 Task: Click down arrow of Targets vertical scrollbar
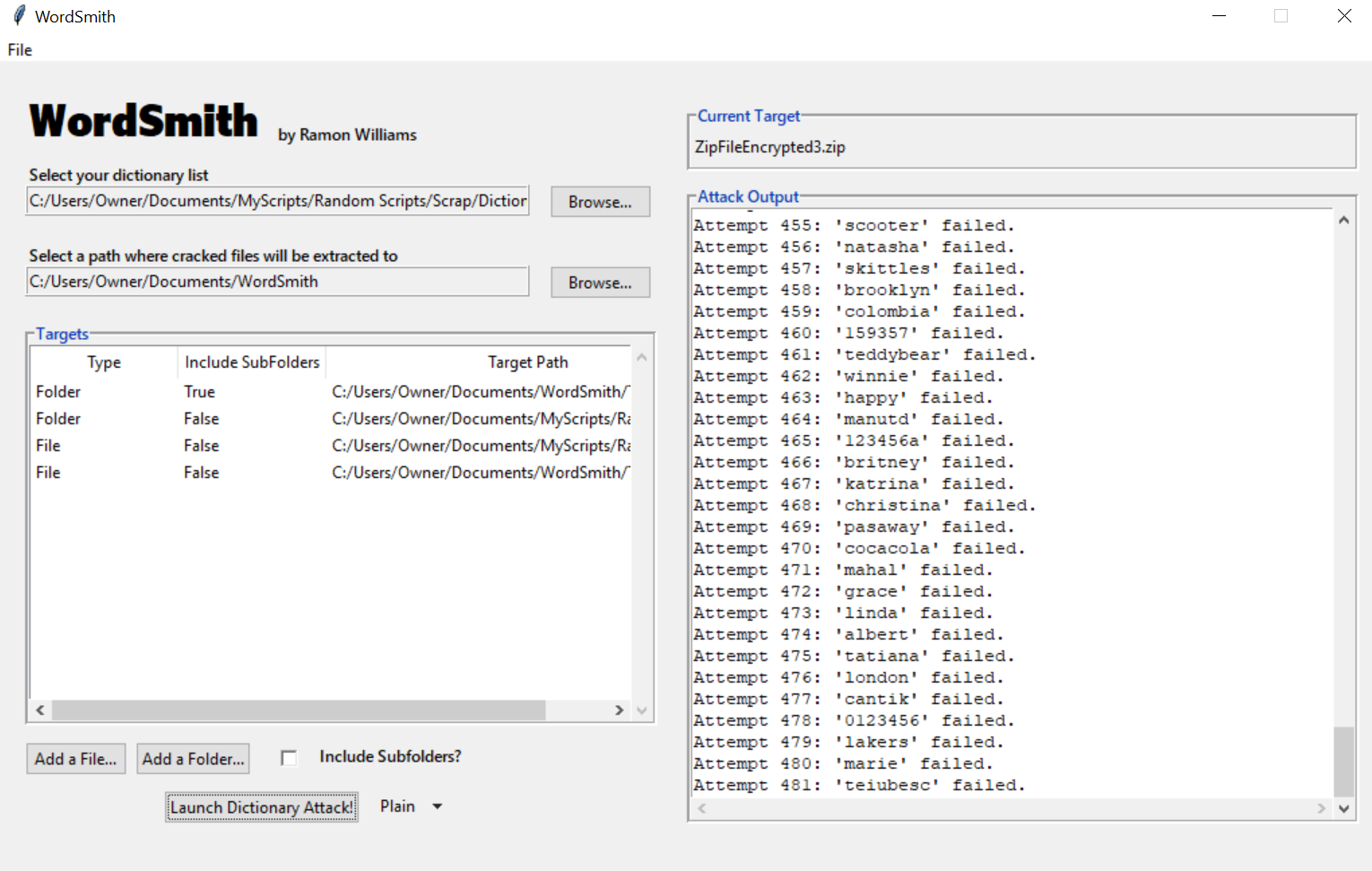(641, 710)
